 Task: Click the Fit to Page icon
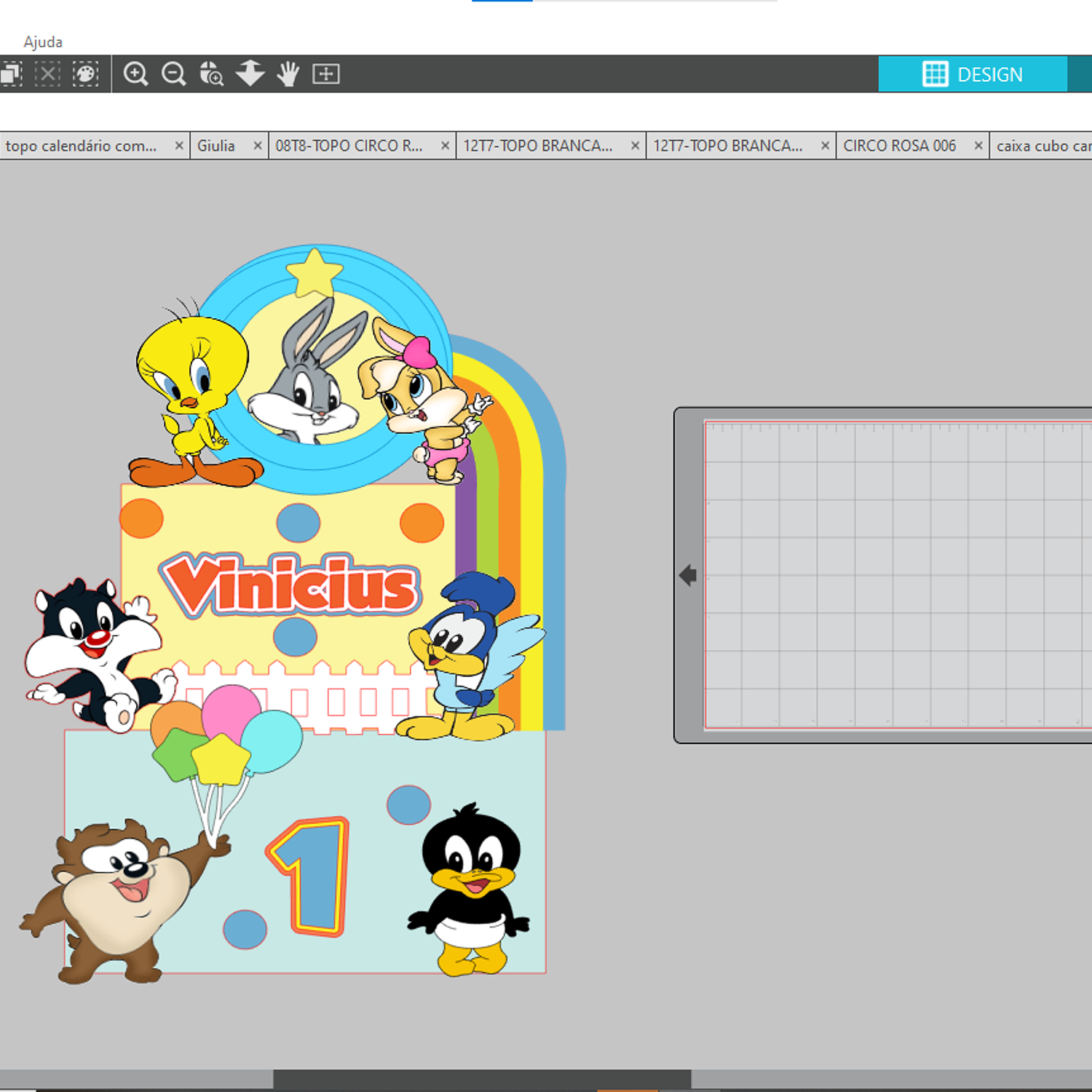[x=326, y=74]
